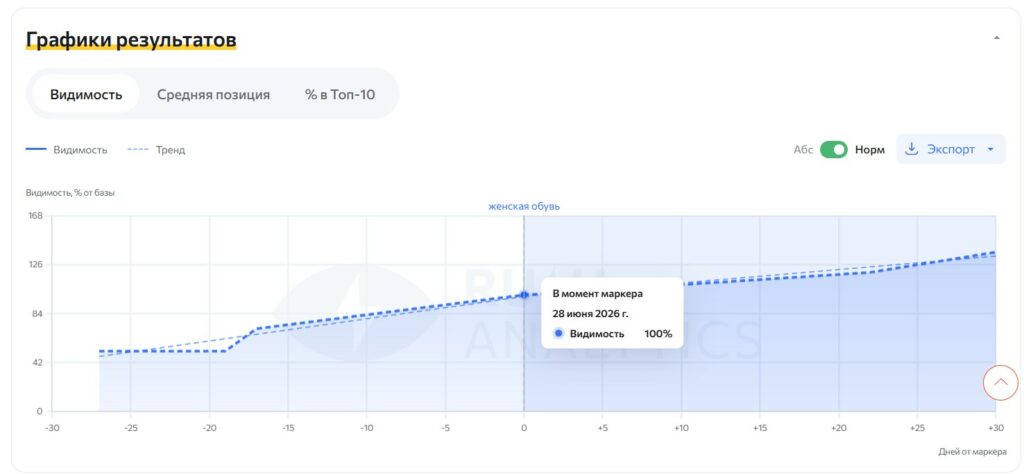
Task: Click the +10 tick on the x-axis
Action: pyautogui.click(x=681, y=428)
